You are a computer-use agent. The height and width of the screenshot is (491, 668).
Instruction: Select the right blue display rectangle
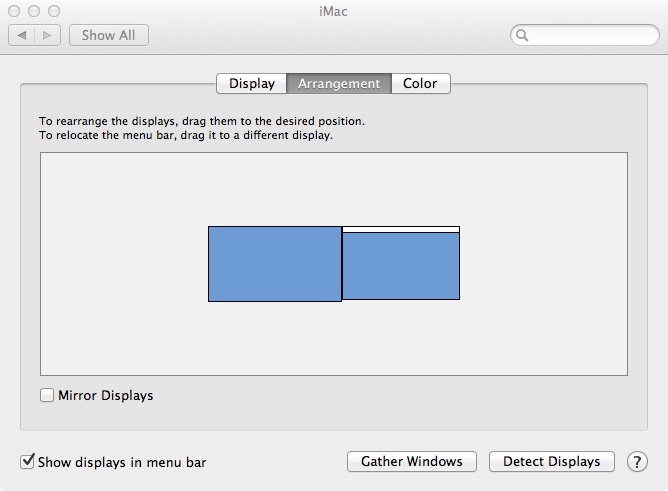click(x=400, y=266)
